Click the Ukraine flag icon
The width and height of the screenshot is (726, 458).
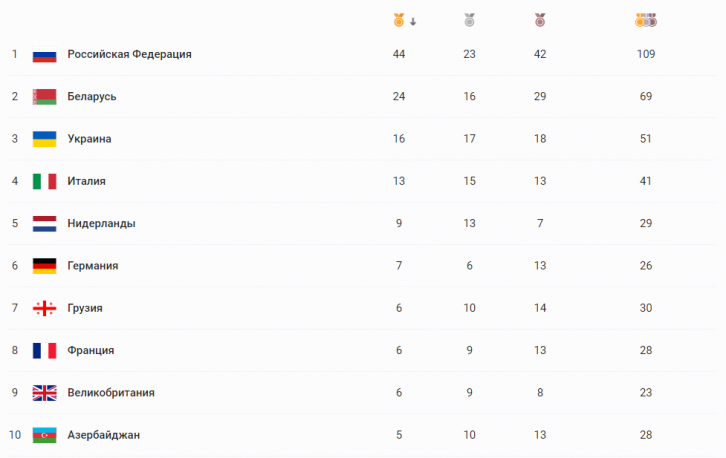pos(44,139)
